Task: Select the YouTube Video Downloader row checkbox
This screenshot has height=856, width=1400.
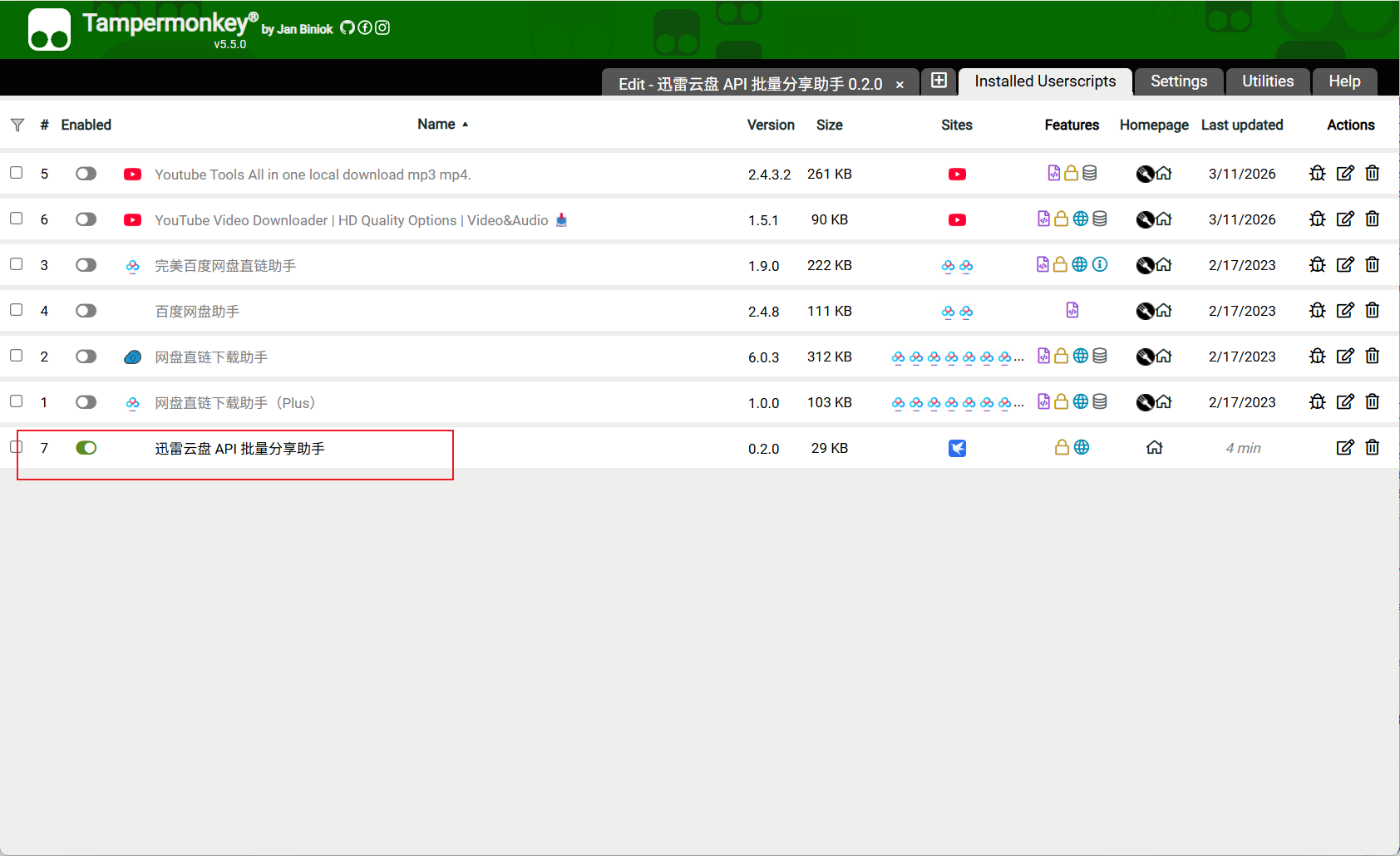Action: (x=17, y=219)
